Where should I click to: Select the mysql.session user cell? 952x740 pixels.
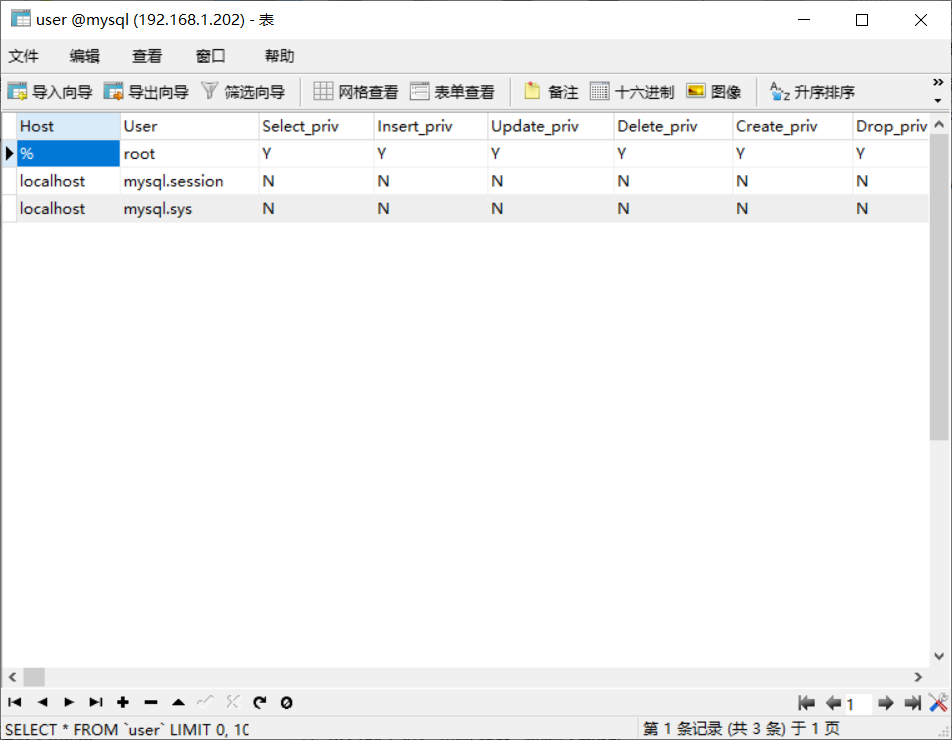coord(173,181)
